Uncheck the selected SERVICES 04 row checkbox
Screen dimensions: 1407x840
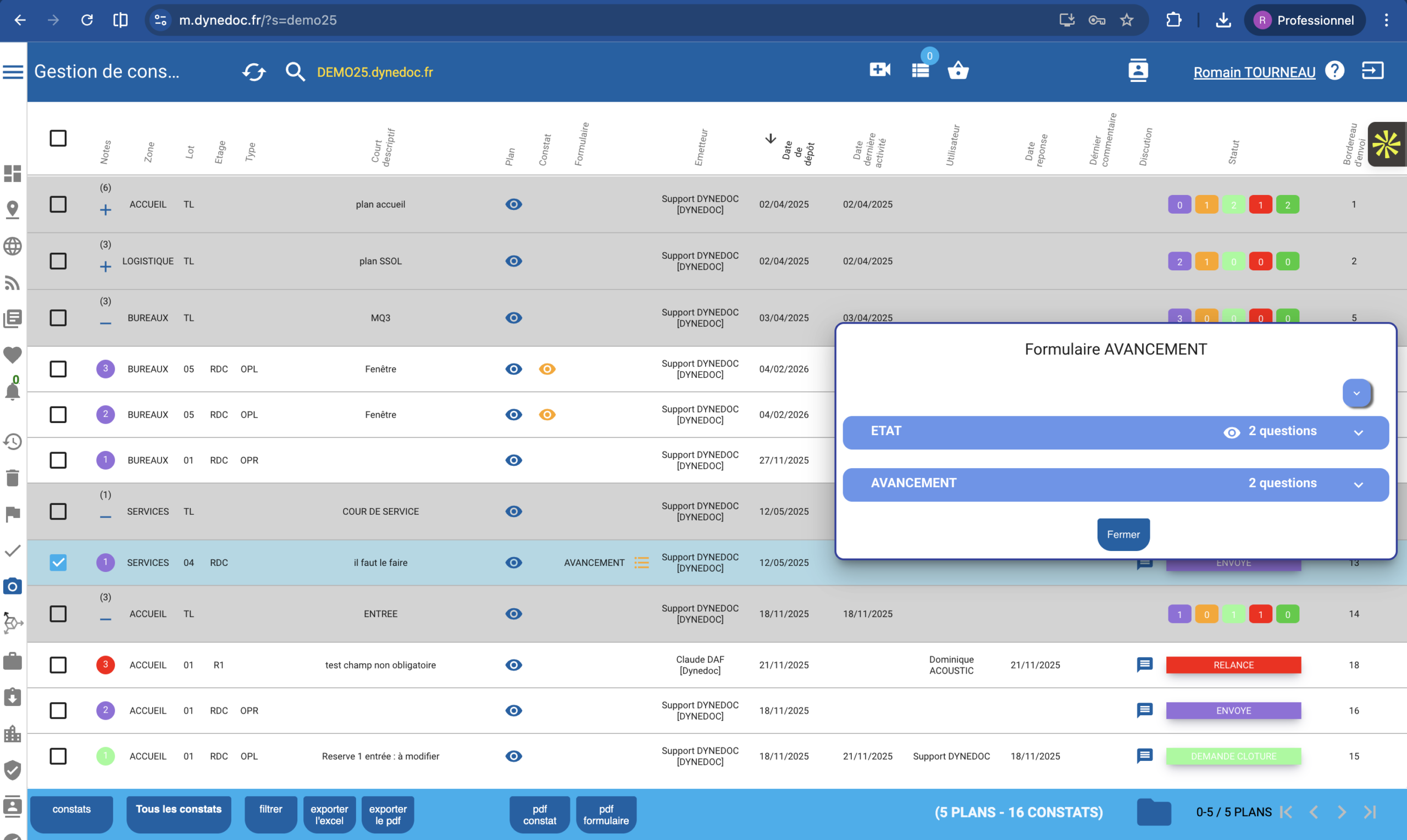point(58,562)
